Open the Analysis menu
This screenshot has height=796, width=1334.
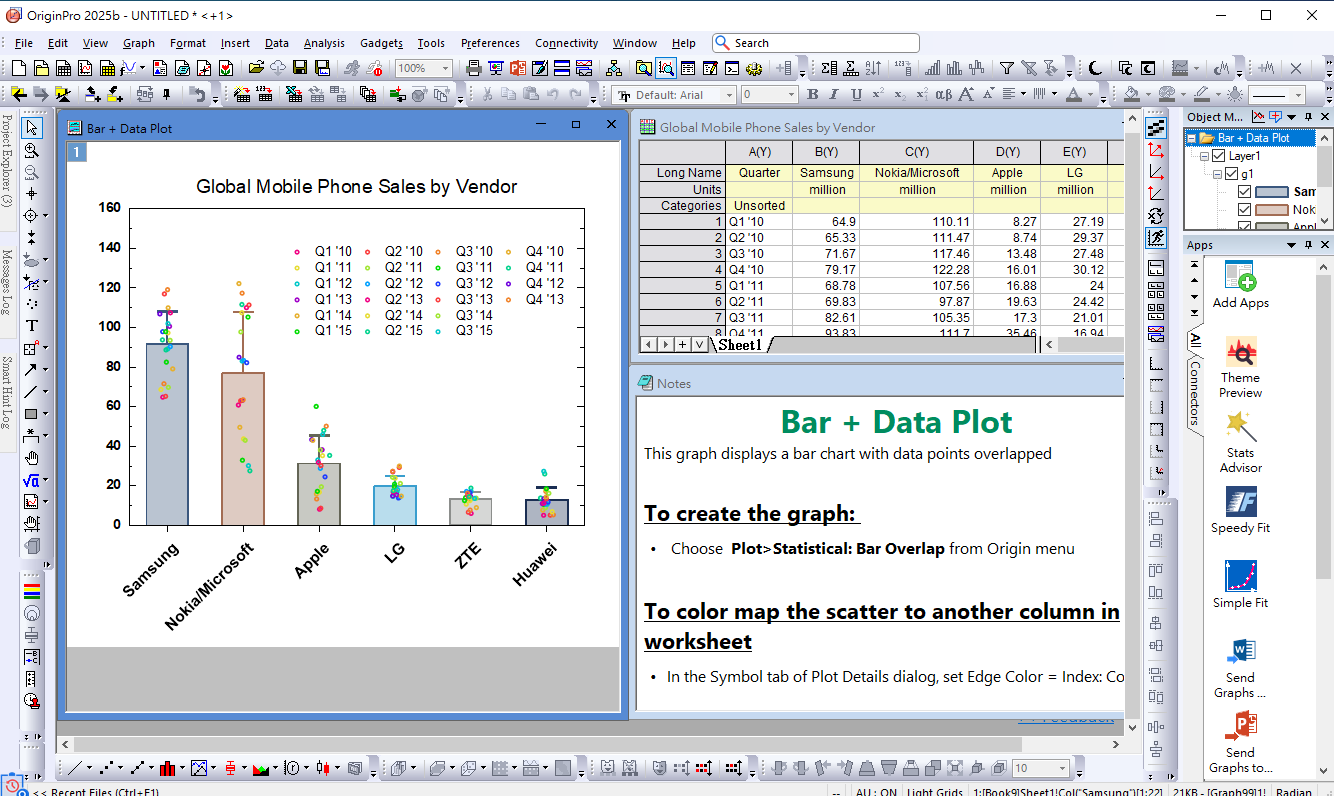point(324,43)
